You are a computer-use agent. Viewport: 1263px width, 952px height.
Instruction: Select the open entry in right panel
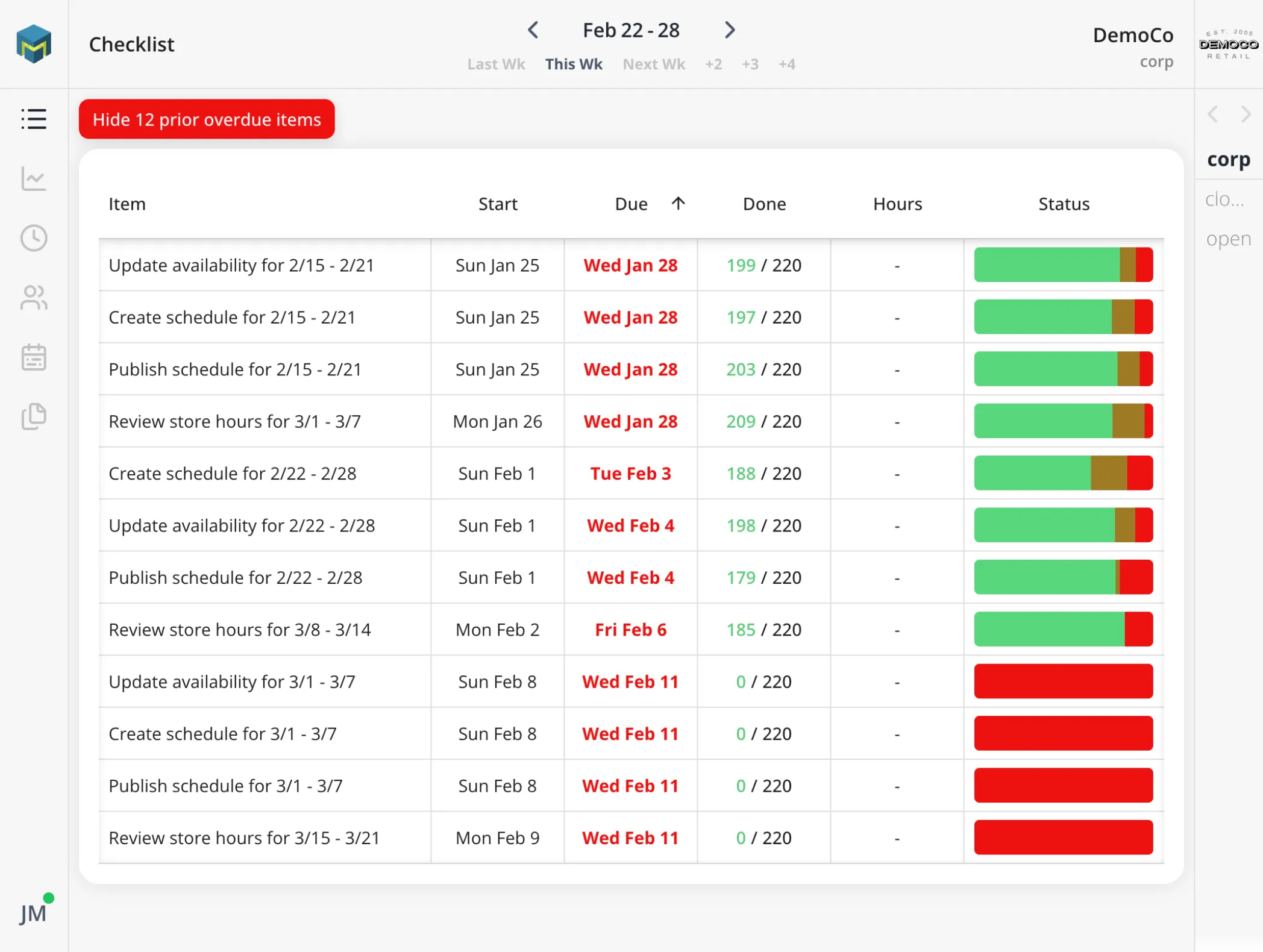click(1229, 239)
